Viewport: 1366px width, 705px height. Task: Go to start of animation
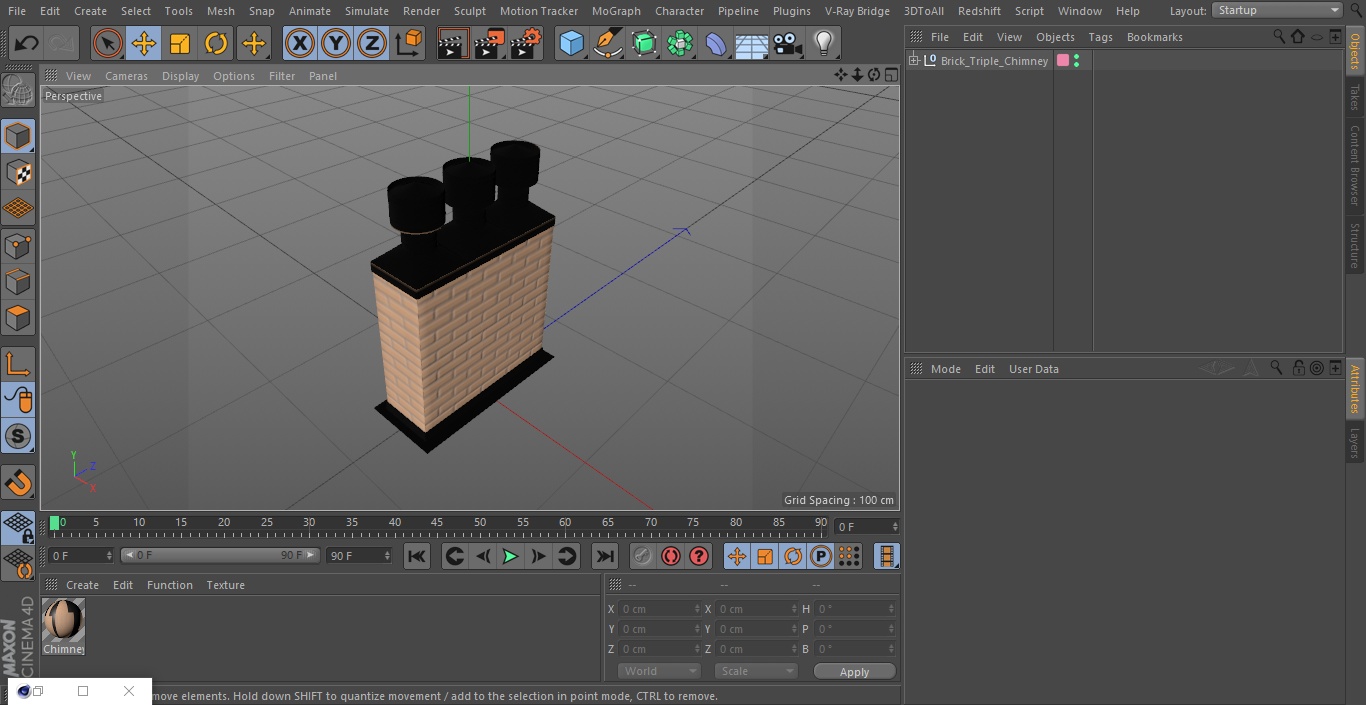417,556
